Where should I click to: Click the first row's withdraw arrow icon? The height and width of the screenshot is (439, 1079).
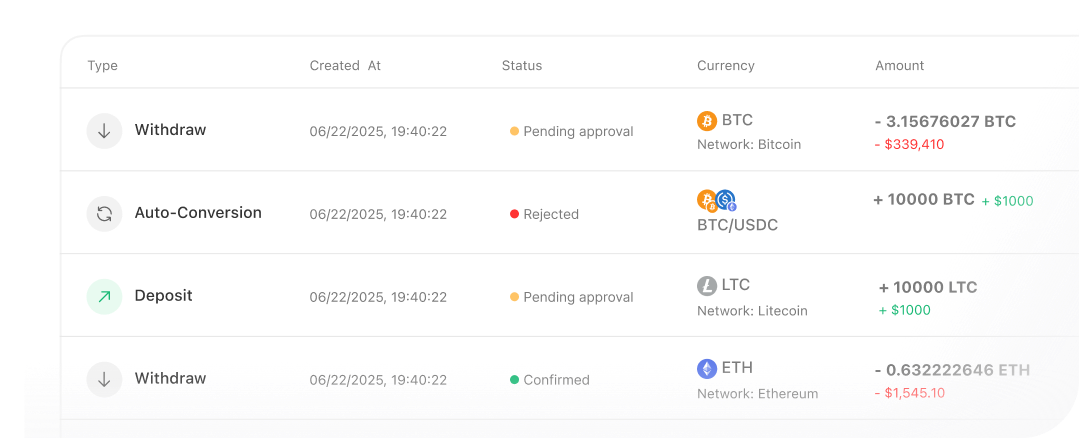coord(104,131)
